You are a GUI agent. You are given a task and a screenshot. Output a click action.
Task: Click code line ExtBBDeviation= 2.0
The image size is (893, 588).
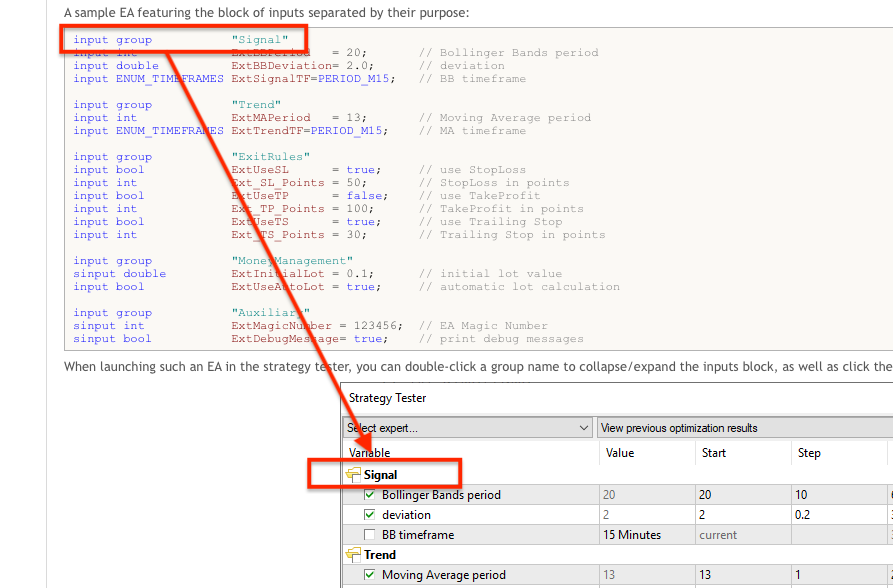(x=302, y=66)
